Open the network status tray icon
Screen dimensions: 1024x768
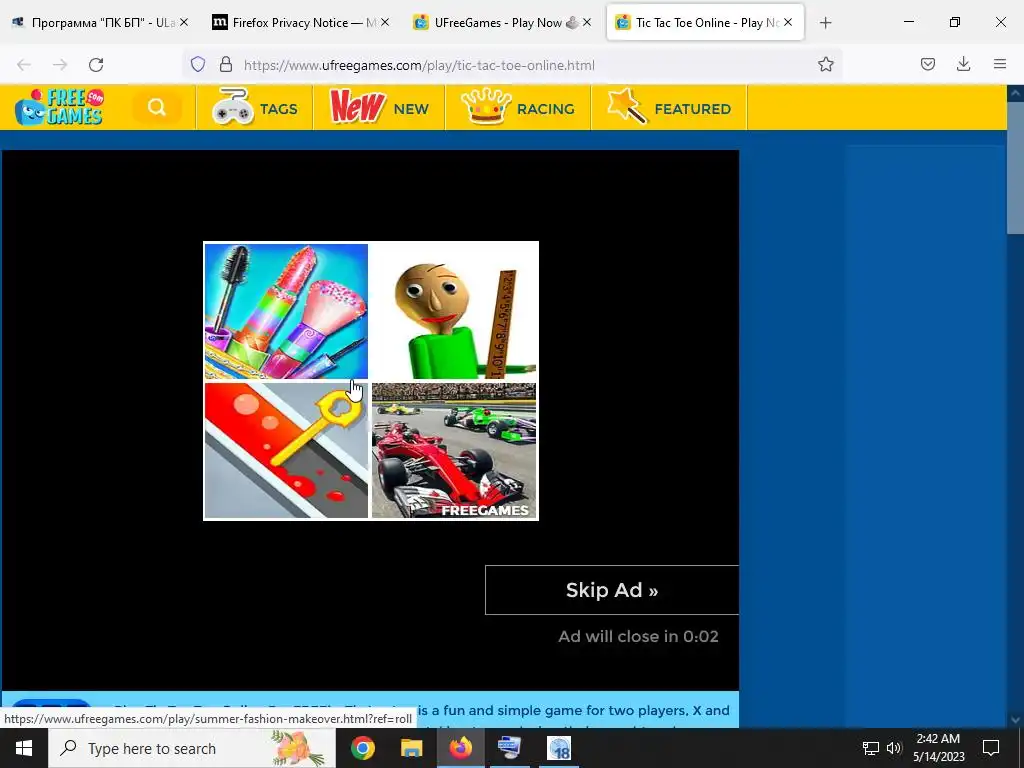tap(871, 748)
